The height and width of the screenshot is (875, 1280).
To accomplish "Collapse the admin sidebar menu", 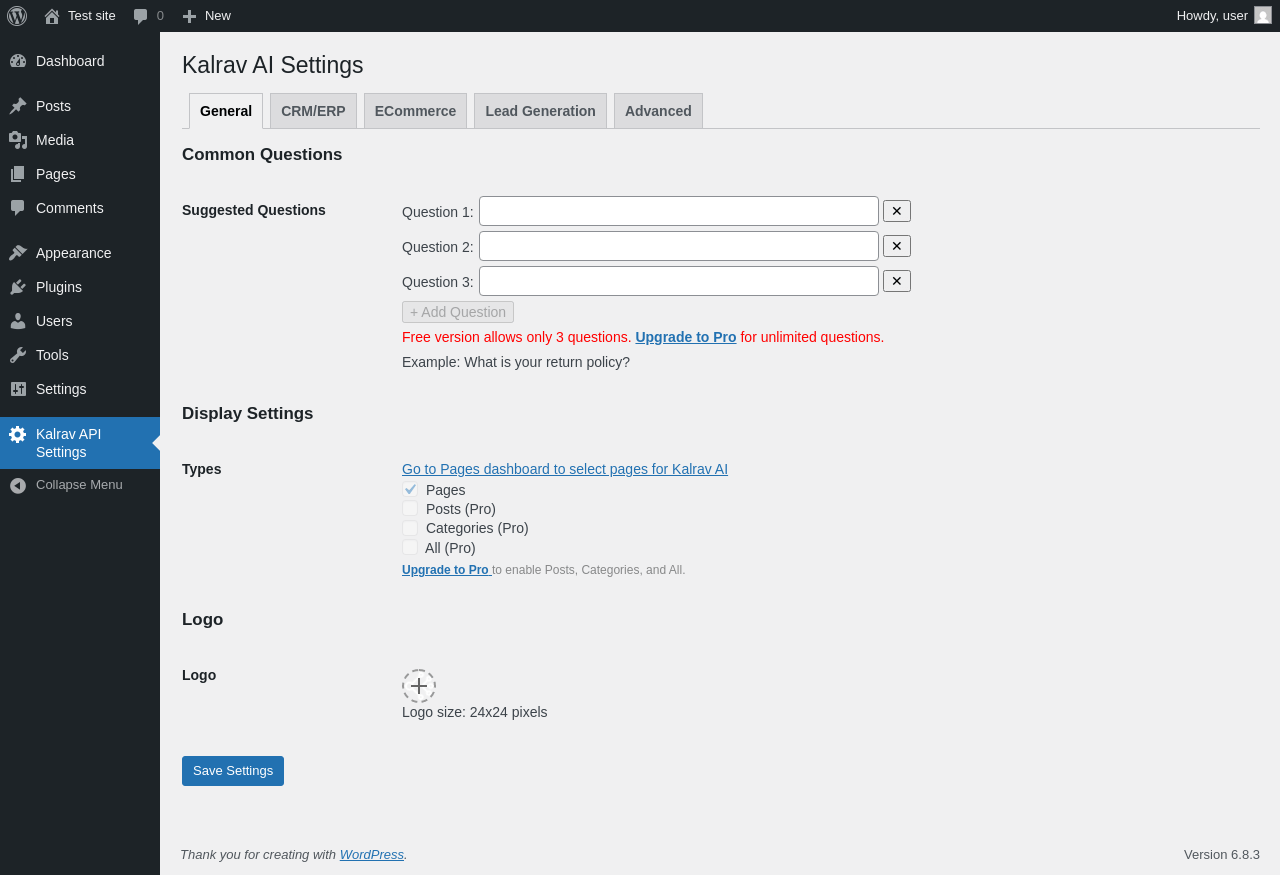I will 78,485.
